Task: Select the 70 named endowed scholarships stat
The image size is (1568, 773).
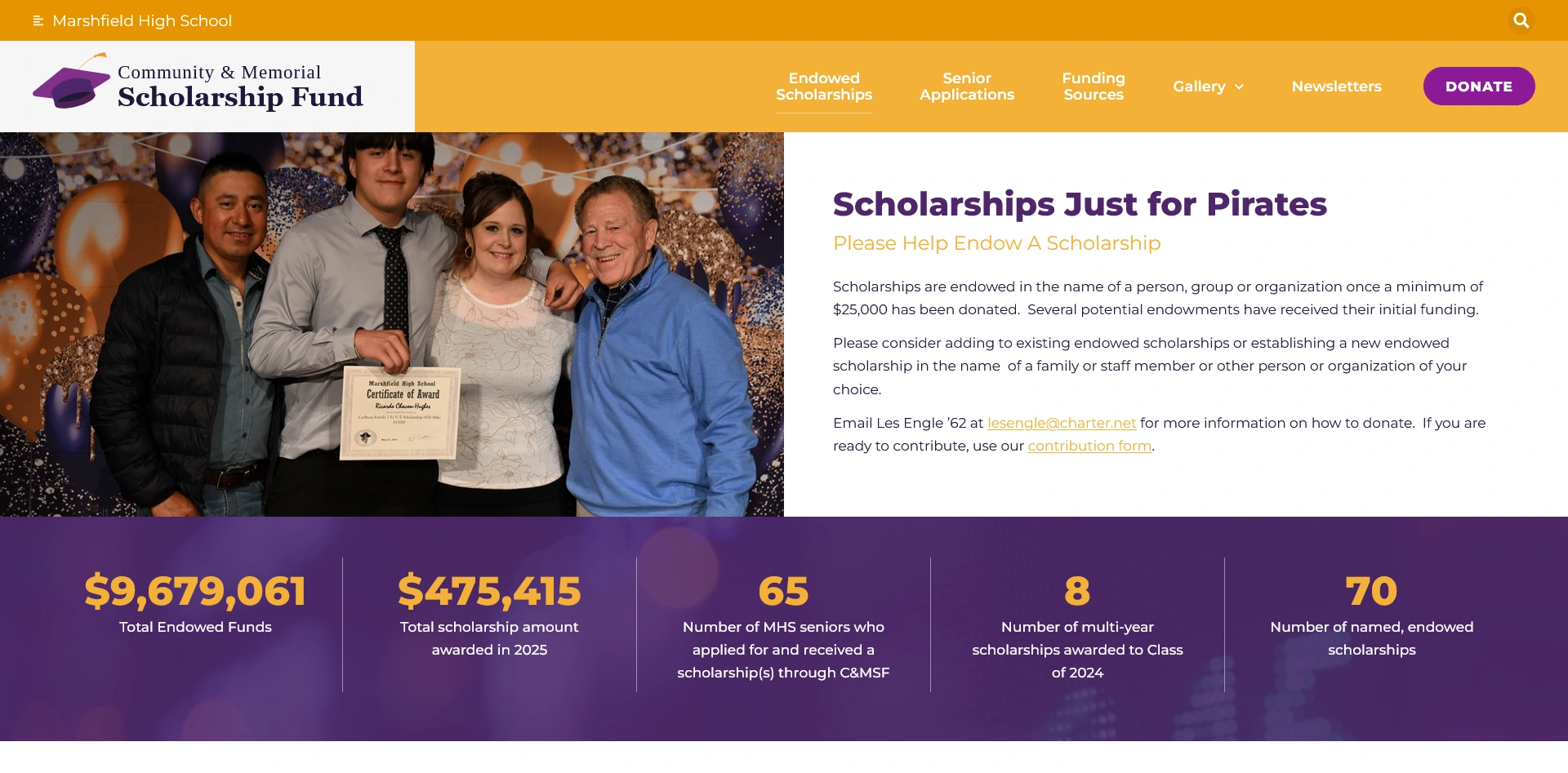Action: 1371,591
